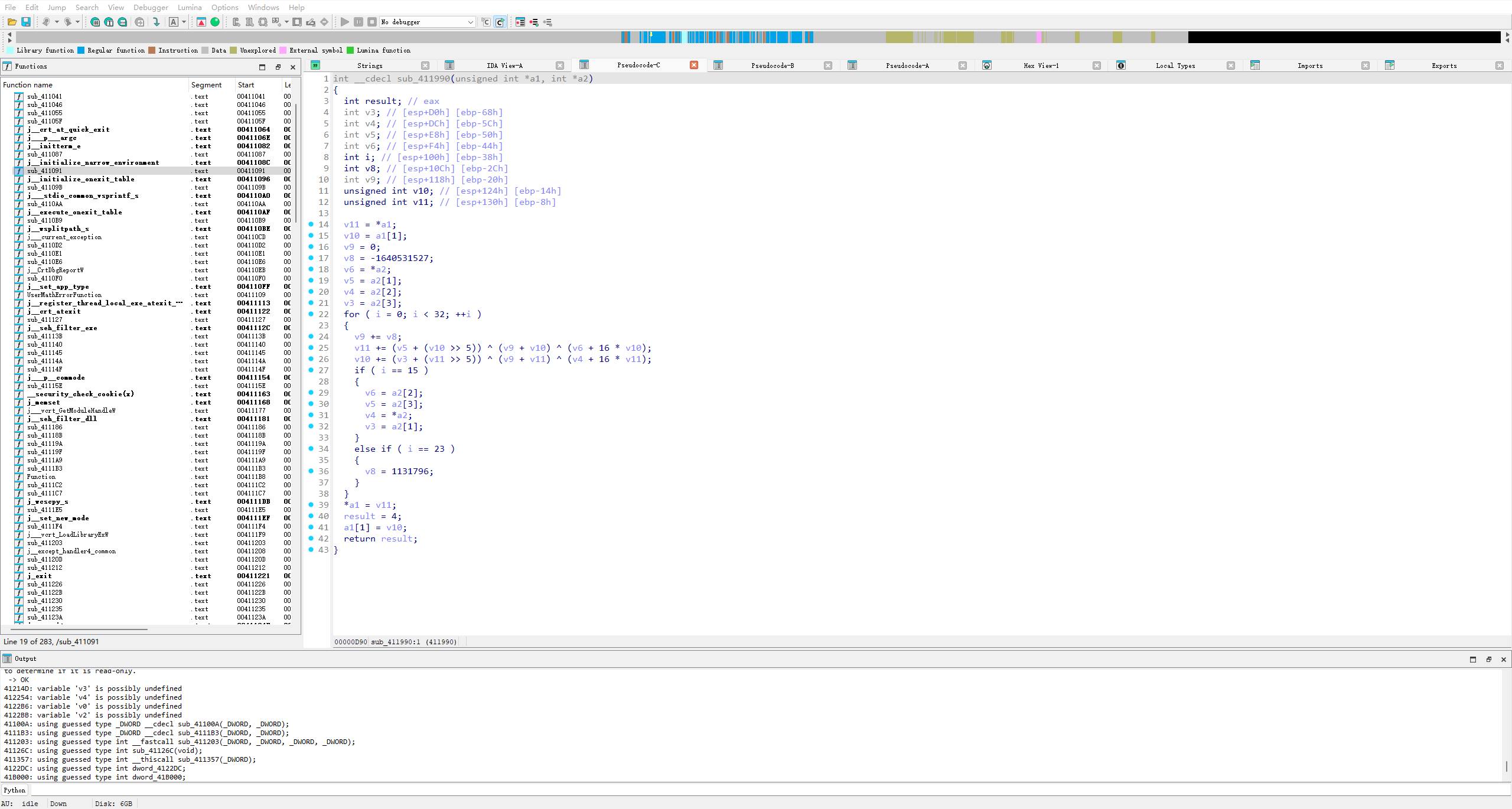Switch to the Pseudocode-B tab

(x=773, y=66)
